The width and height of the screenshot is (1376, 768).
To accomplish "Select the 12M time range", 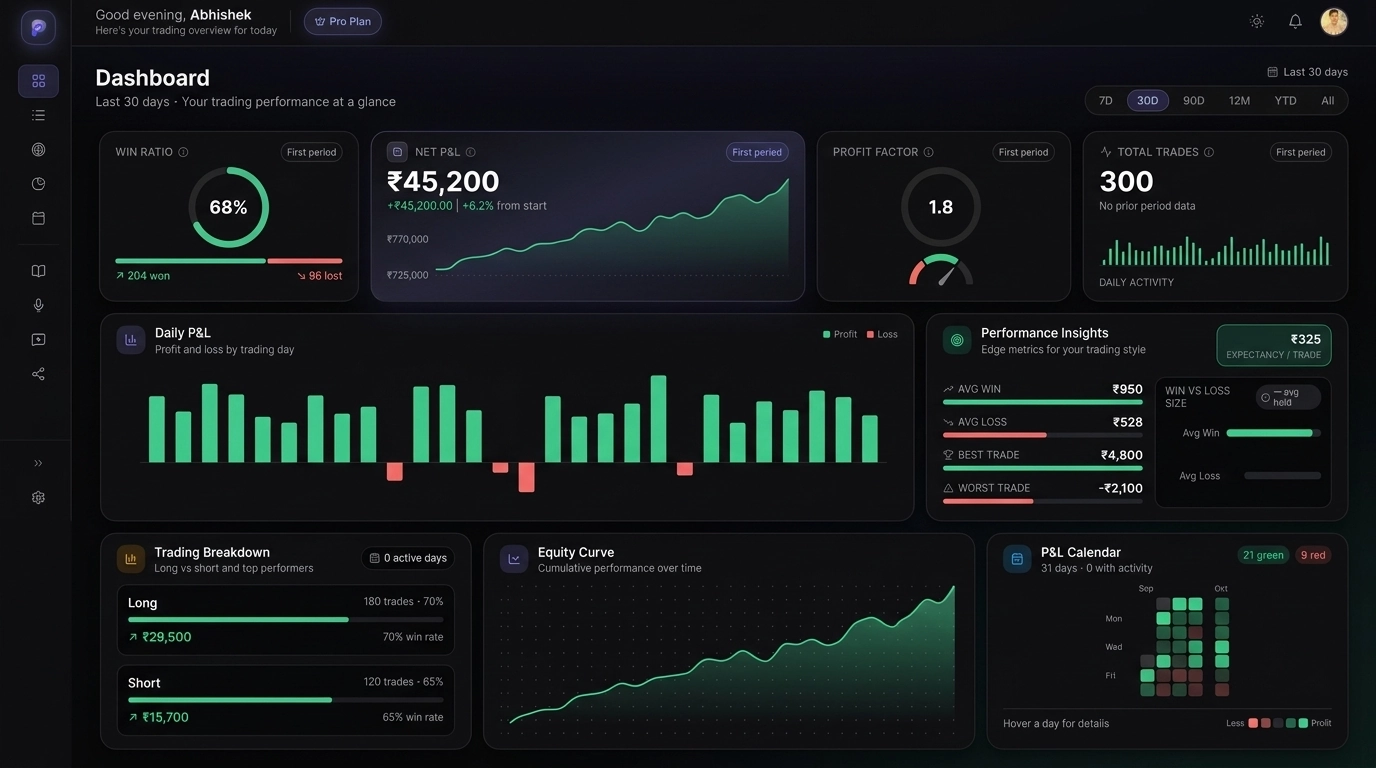I will (x=1239, y=100).
